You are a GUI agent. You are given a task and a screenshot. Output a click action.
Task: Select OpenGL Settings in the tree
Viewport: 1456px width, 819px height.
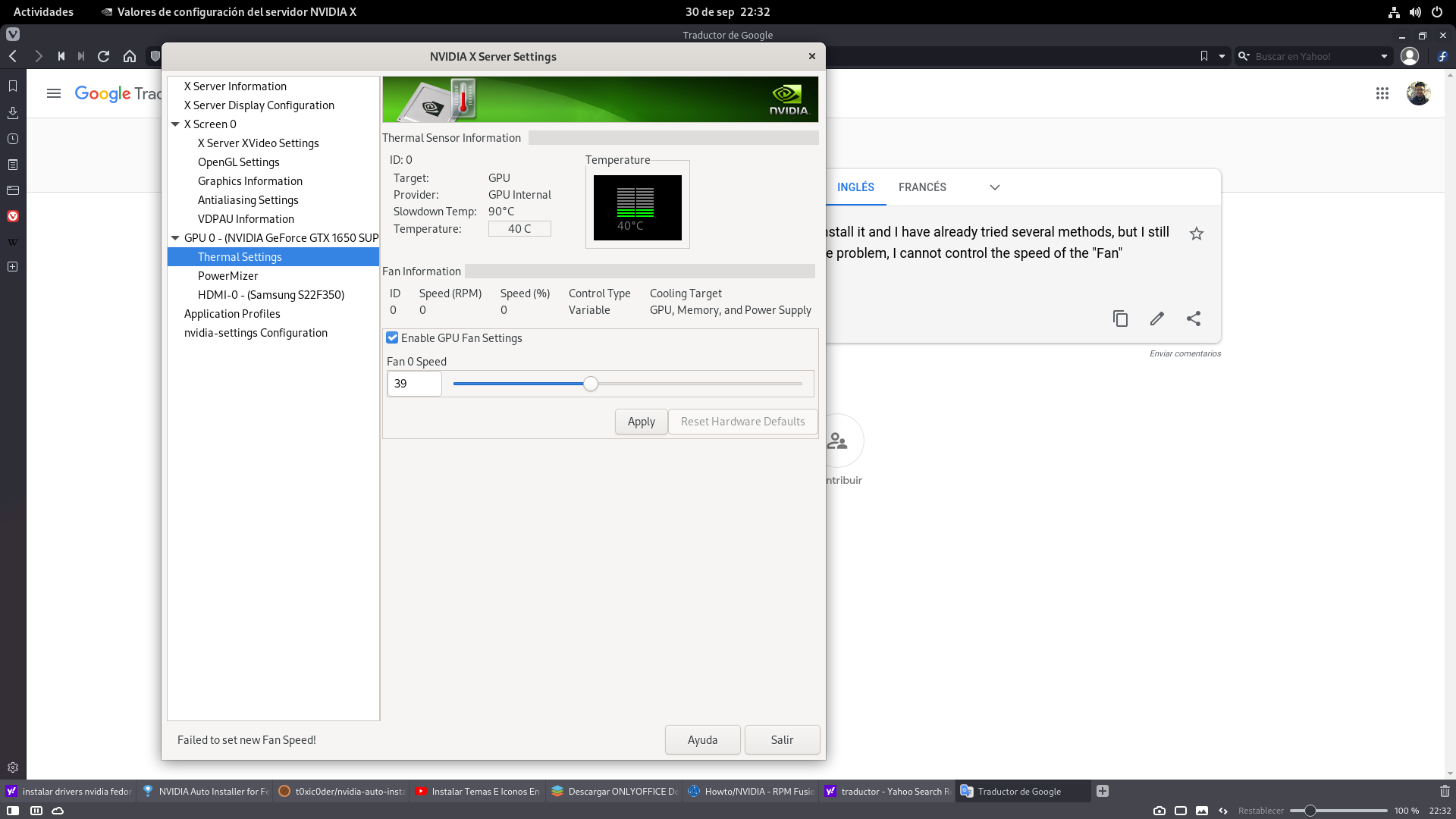(238, 162)
